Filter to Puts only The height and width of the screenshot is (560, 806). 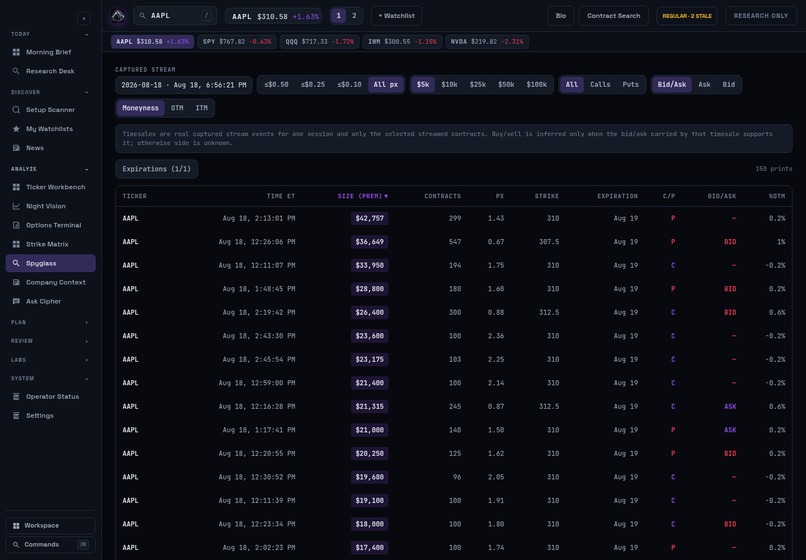(x=631, y=85)
